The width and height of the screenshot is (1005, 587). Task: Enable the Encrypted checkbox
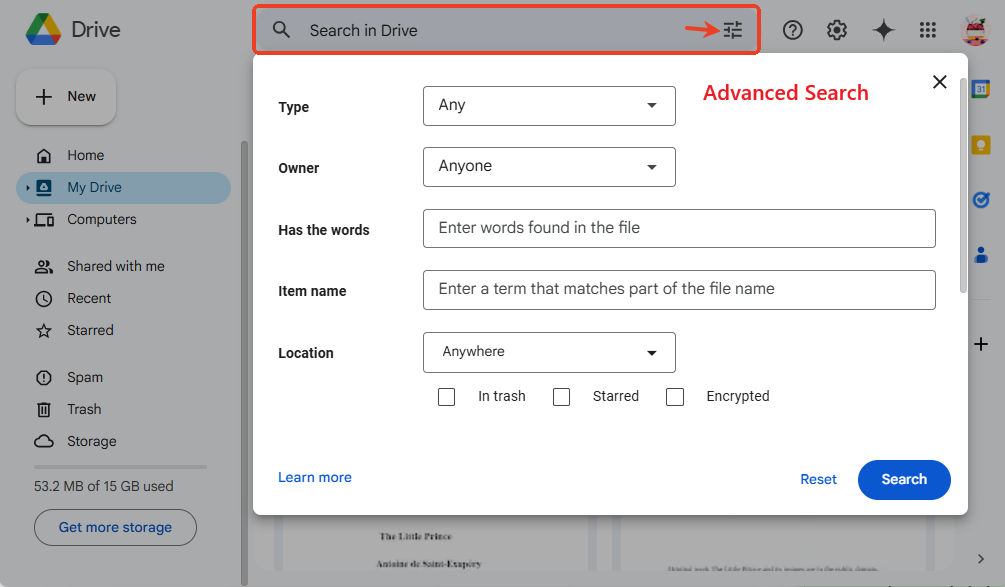click(x=675, y=396)
